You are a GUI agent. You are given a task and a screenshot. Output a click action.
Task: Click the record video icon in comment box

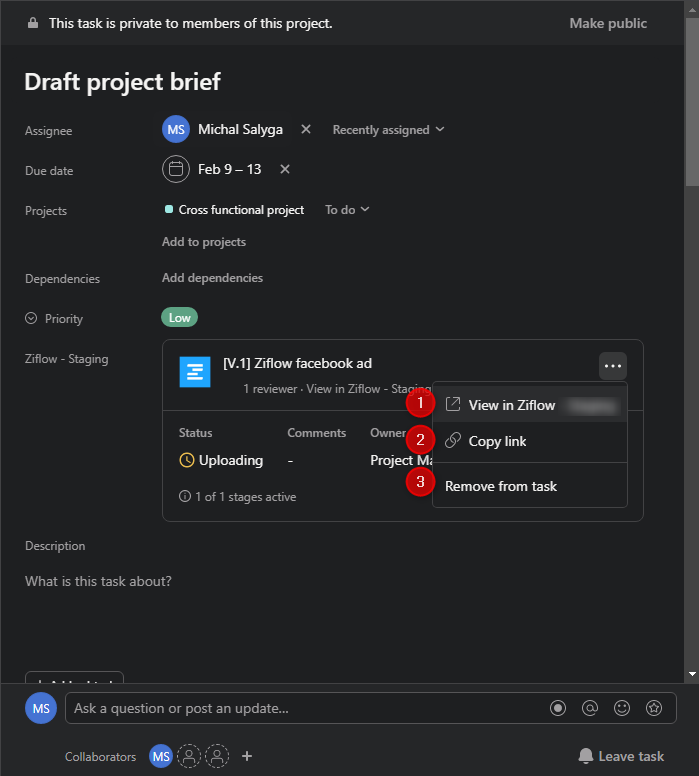[x=558, y=708]
